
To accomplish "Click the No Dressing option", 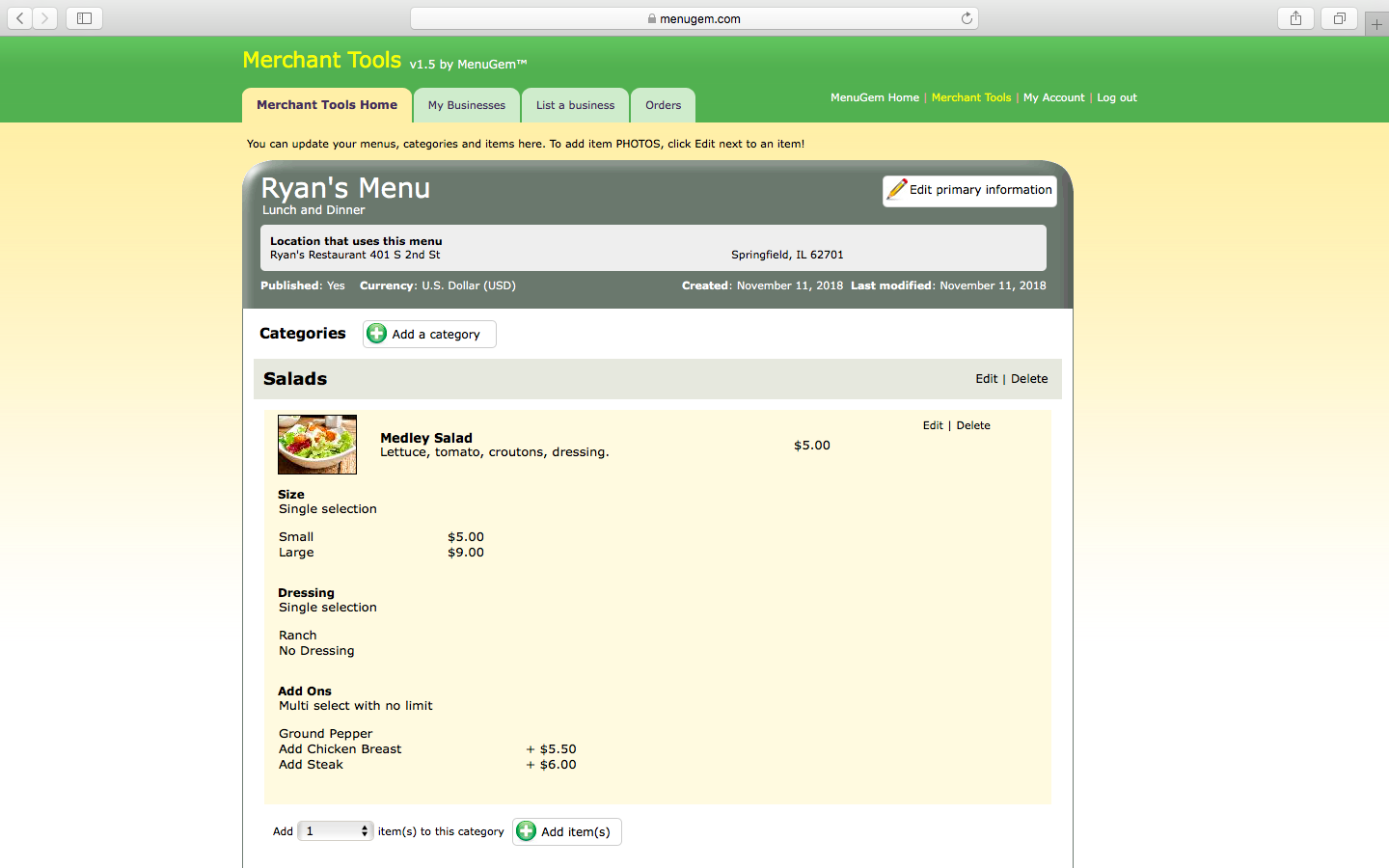I will [x=316, y=651].
